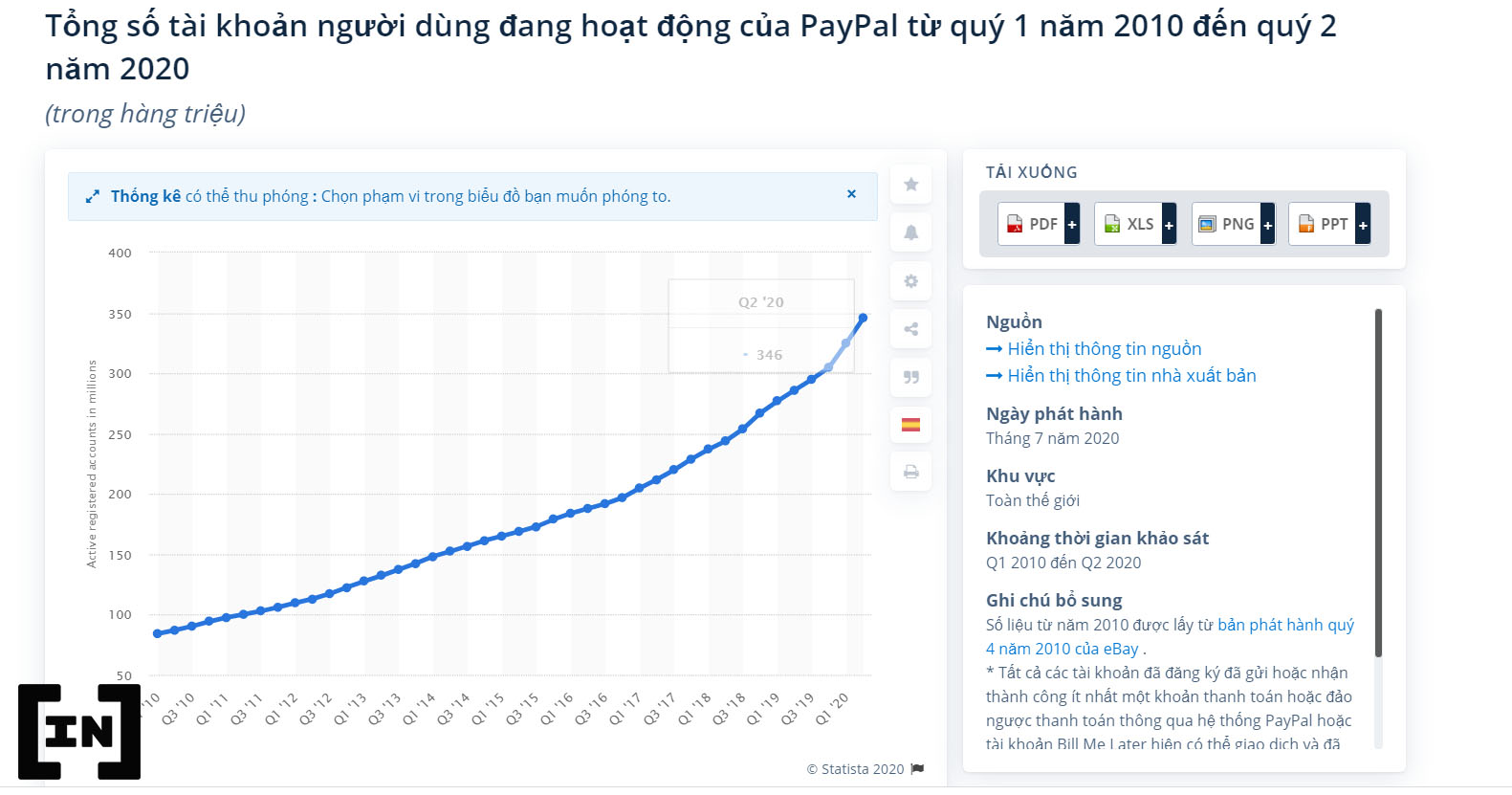Close the zoom hint banner

pos(851,194)
